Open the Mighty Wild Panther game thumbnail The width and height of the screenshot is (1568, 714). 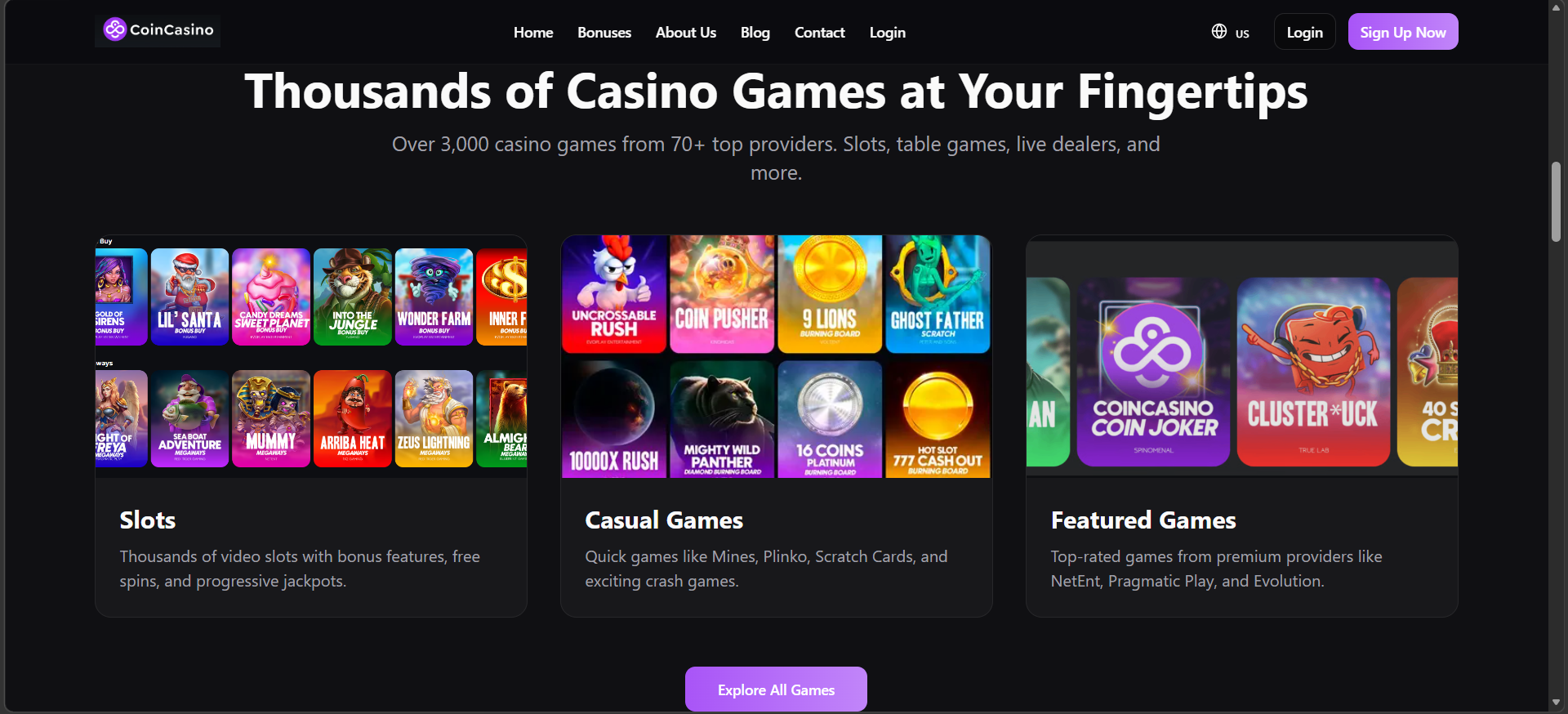pyautogui.click(x=721, y=419)
